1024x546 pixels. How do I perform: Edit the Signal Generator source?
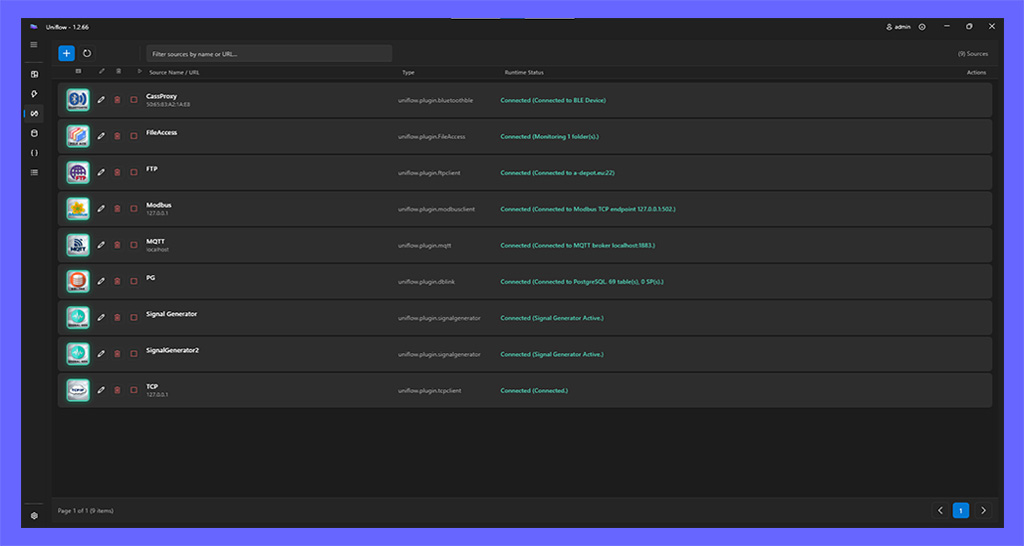coord(101,317)
